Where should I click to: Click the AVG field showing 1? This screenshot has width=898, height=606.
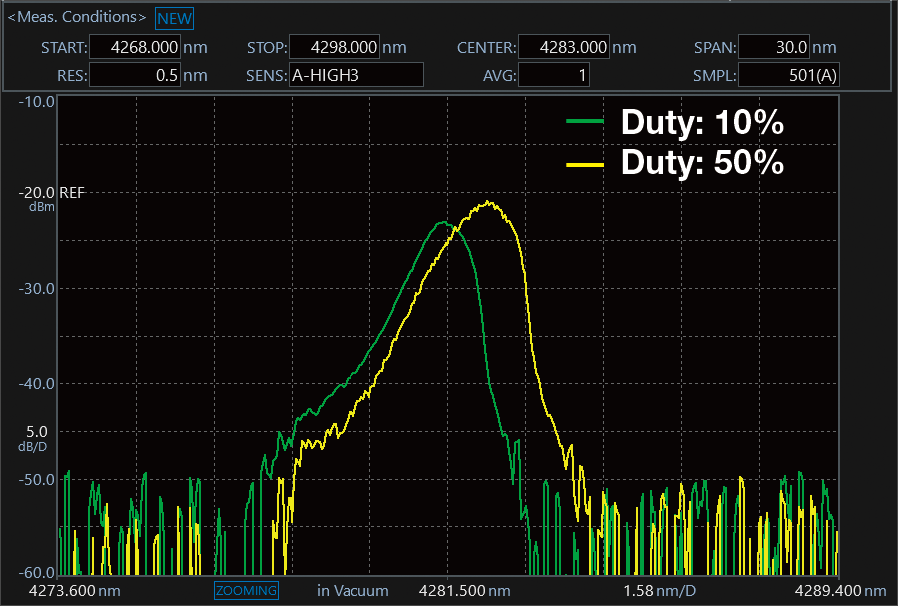(554, 75)
